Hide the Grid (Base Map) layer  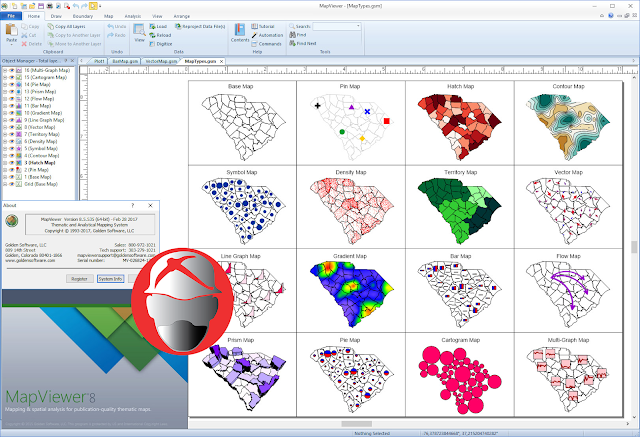coord(12,184)
